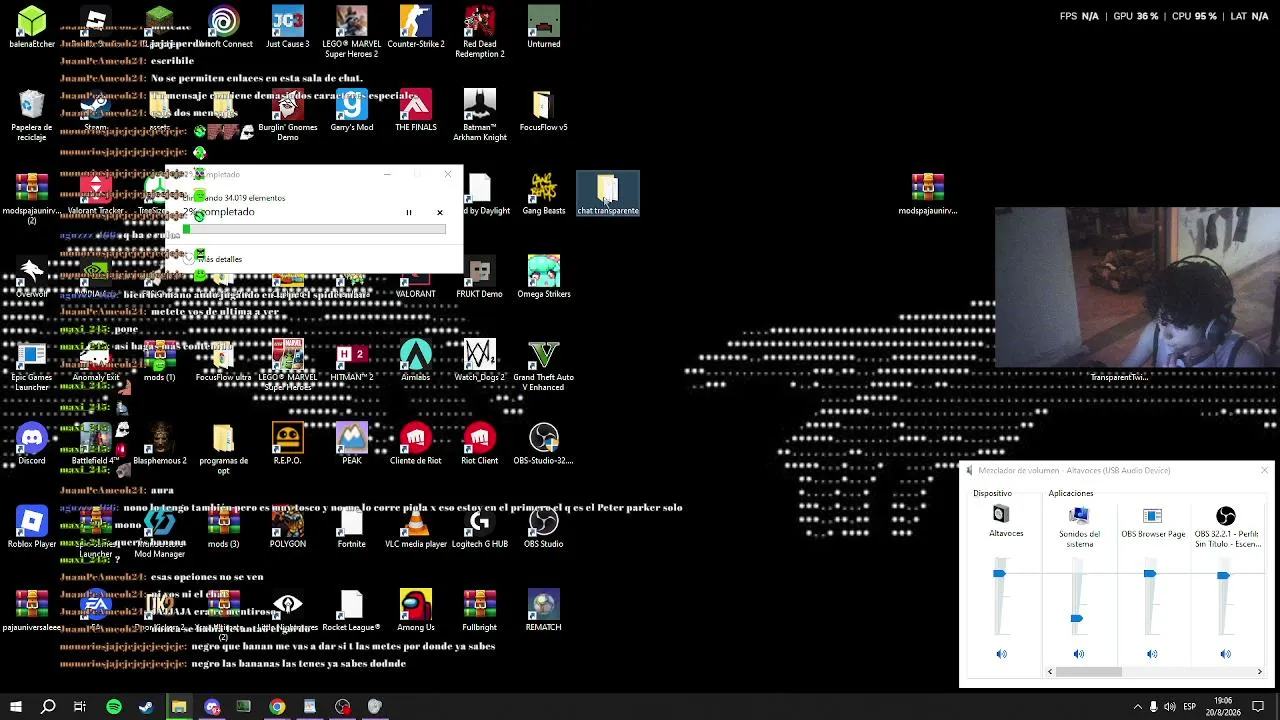Viewport: 1280px width, 720px height.
Task: Open Google Chrome from the taskbar
Action: click(277, 707)
